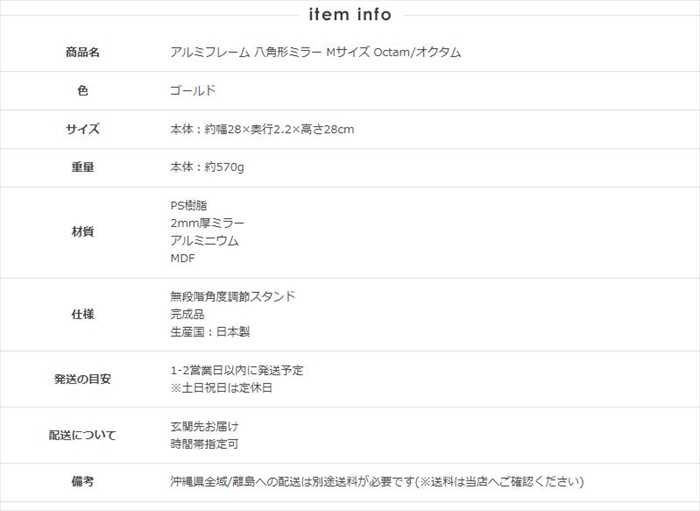Click the 無段階角度調節スタンド text
This screenshot has height=511, width=700.
pos(233,296)
